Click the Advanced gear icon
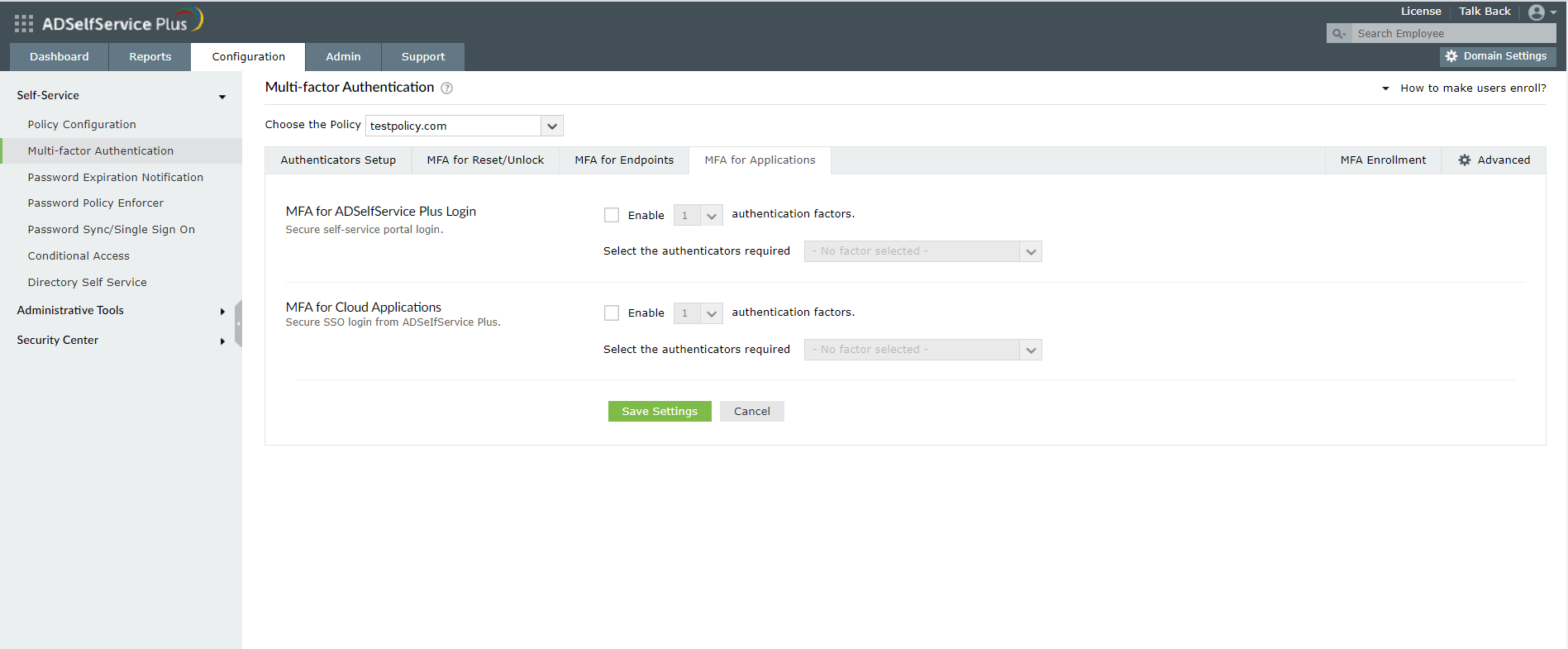Image resolution: width=1568 pixels, height=649 pixels. [x=1465, y=160]
